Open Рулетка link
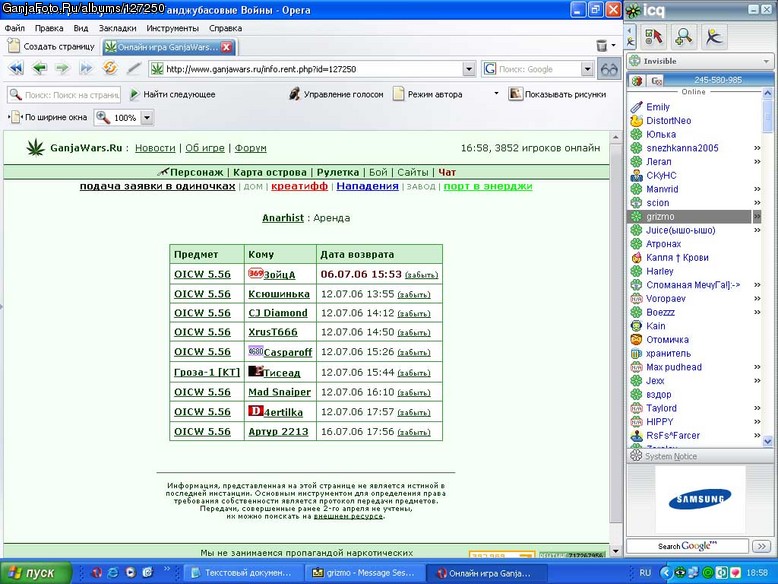Screen dimensions: 778x584 pyautogui.click(x=337, y=172)
